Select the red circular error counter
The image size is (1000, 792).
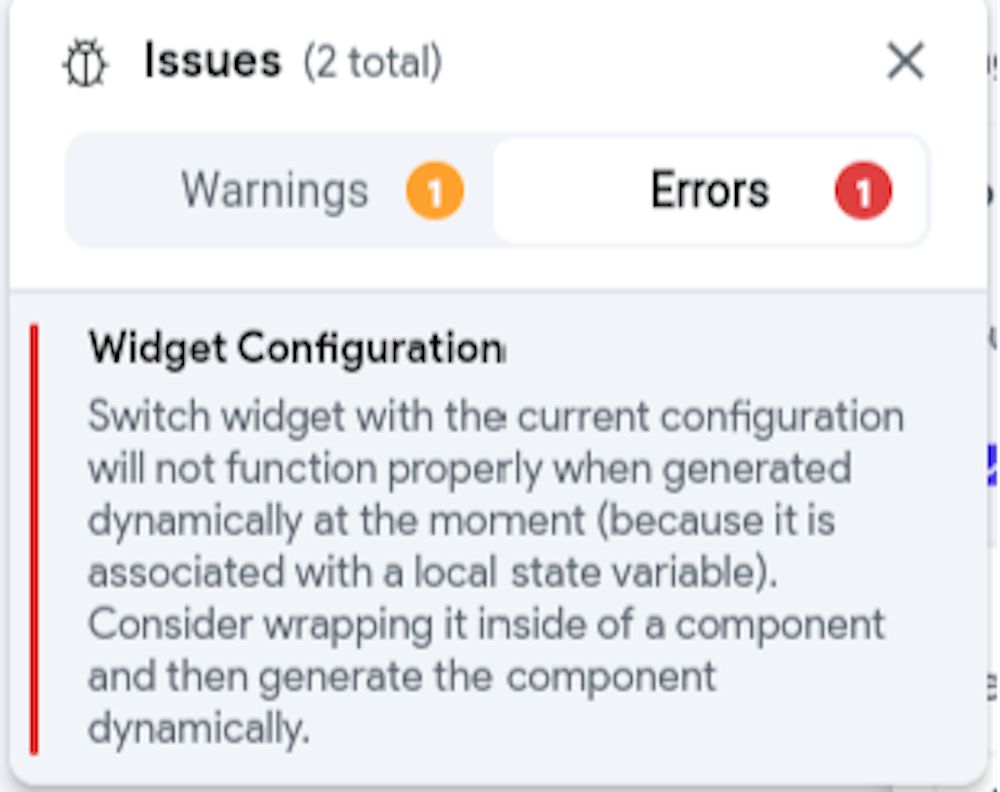click(x=862, y=190)
